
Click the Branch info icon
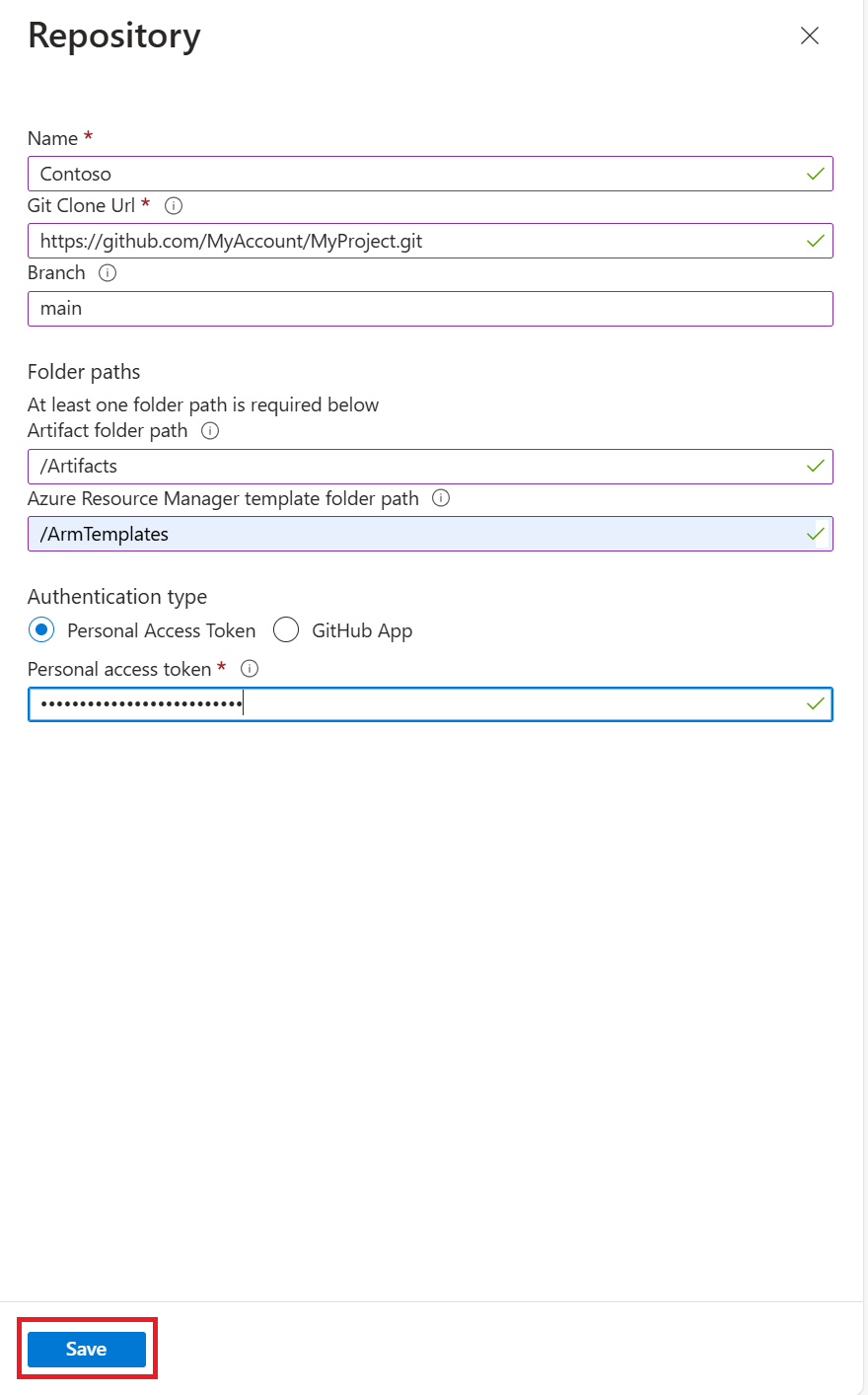click(108, 273)
